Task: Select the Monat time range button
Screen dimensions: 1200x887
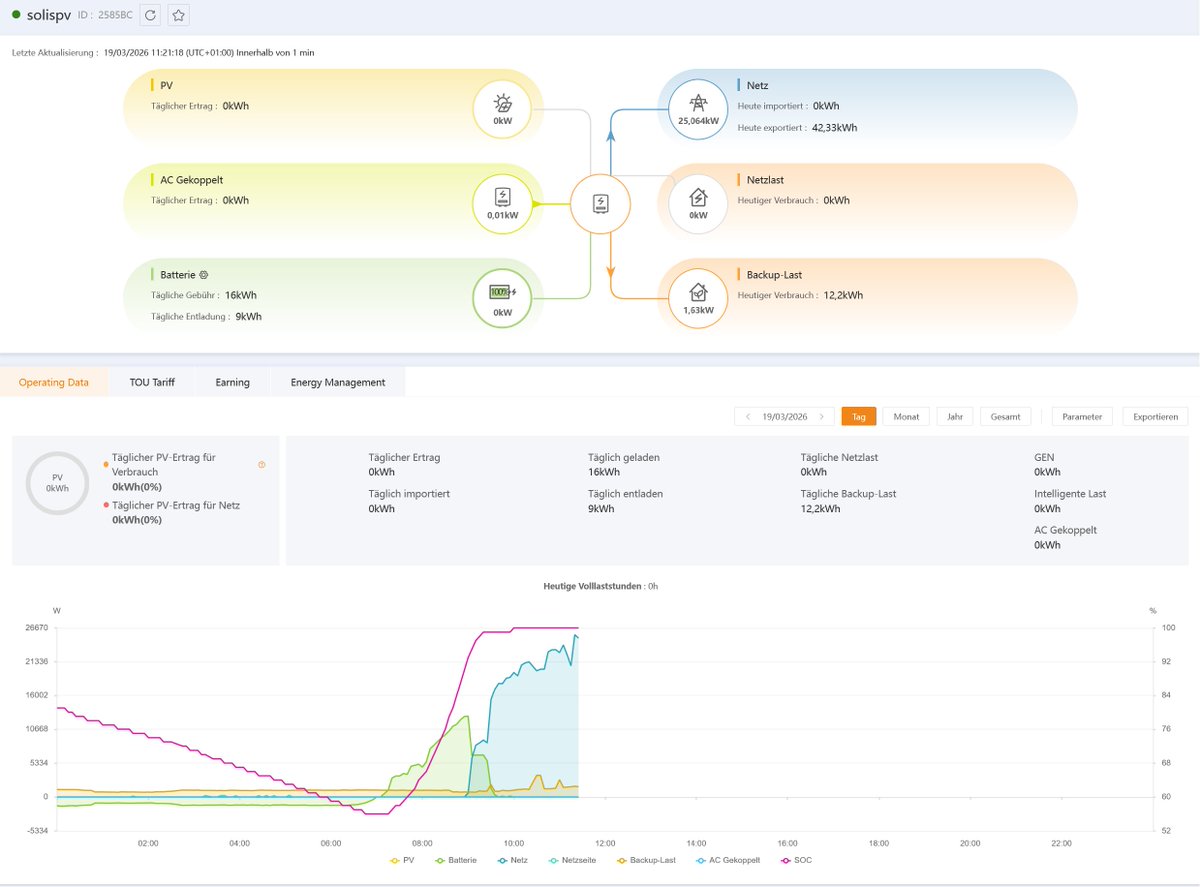Action: coord(906,416)
